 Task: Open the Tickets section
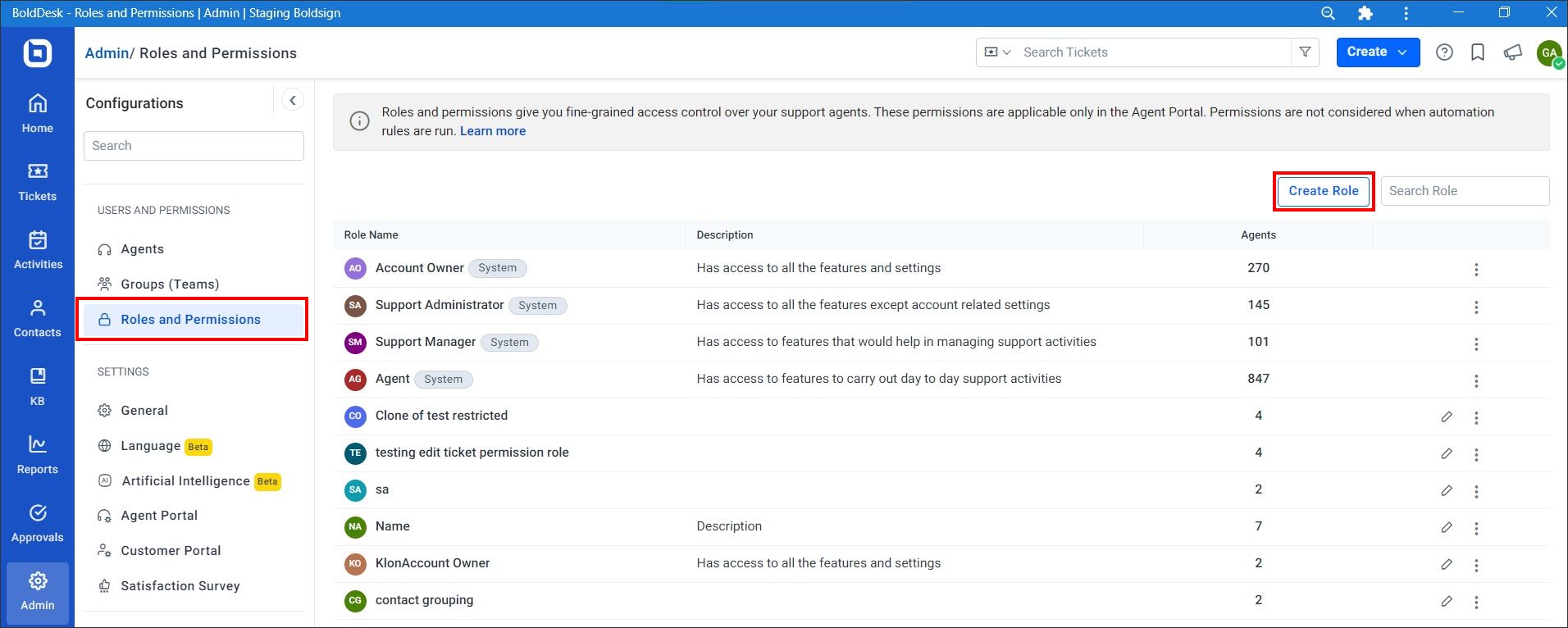click(x=38, y=182)
